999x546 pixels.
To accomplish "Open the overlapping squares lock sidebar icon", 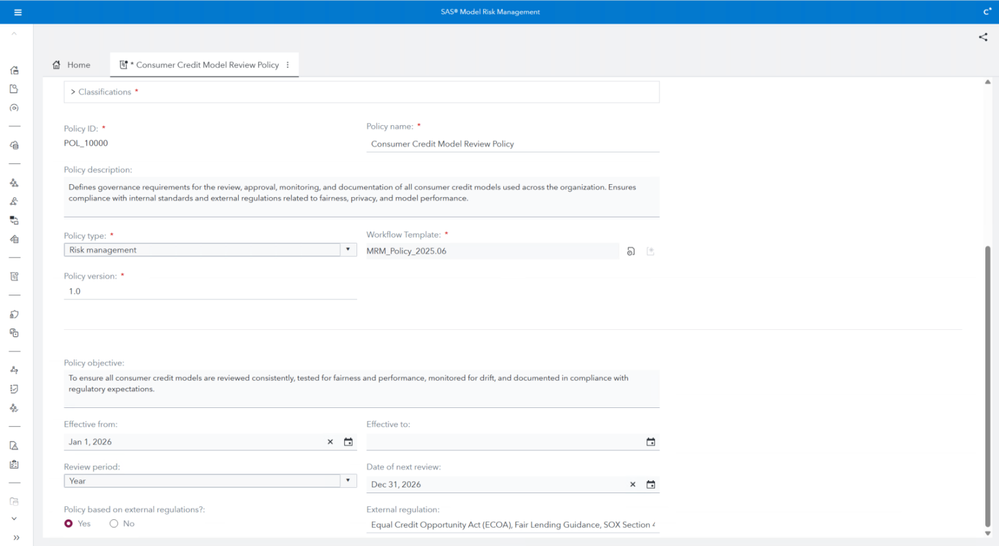I will point(14,333).
